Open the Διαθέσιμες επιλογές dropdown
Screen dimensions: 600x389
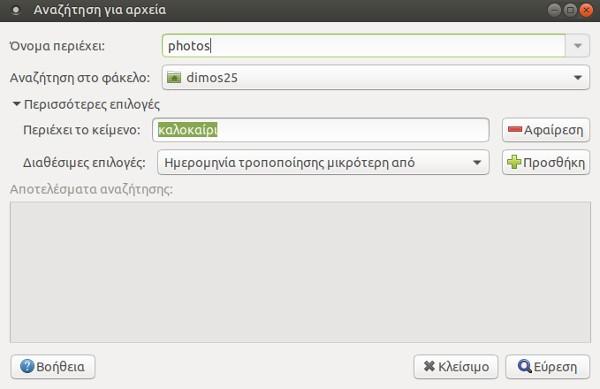323,162
